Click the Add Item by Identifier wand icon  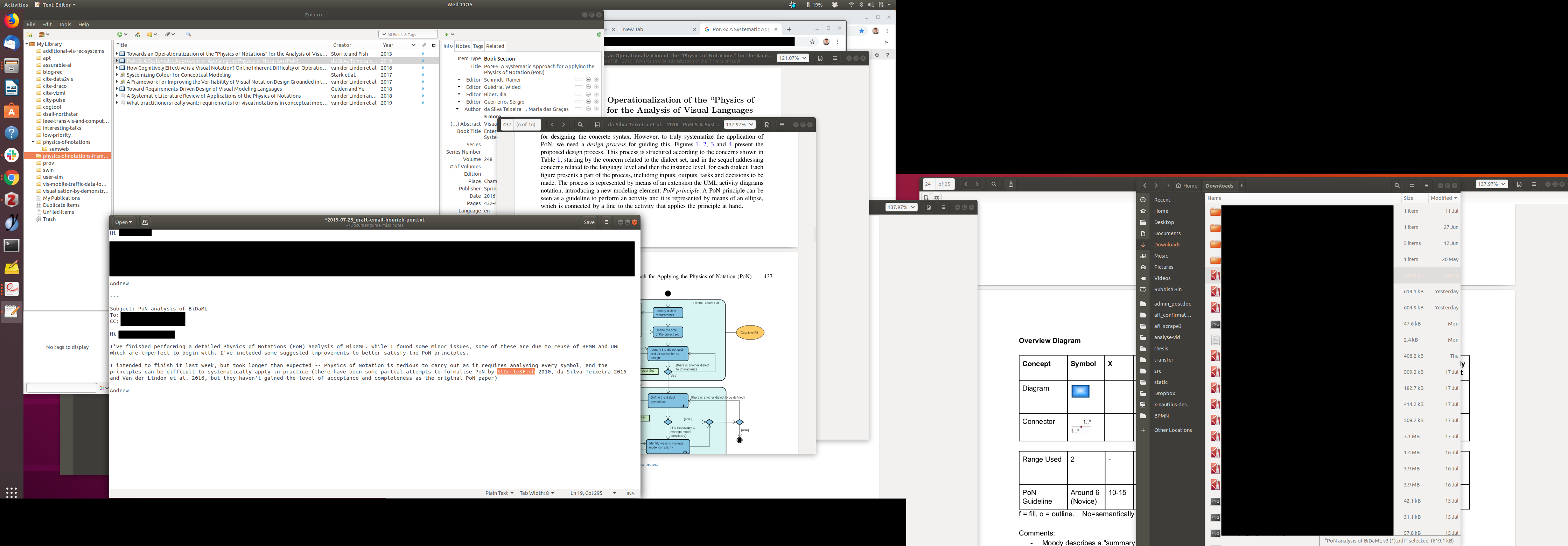click(137, 35)
